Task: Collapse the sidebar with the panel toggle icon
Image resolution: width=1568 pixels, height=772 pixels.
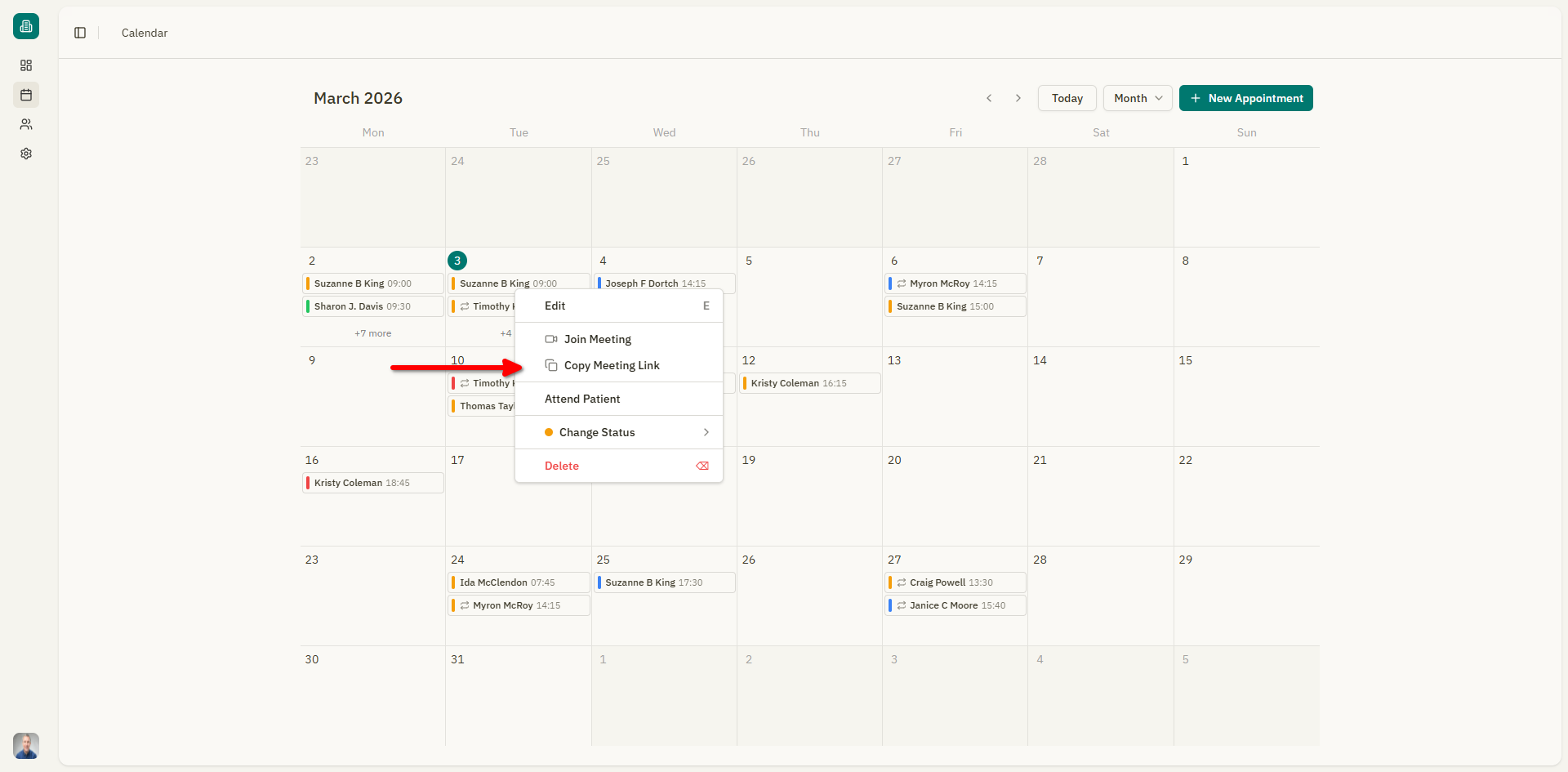Action: pyautogui.click(x=80, y=33)
